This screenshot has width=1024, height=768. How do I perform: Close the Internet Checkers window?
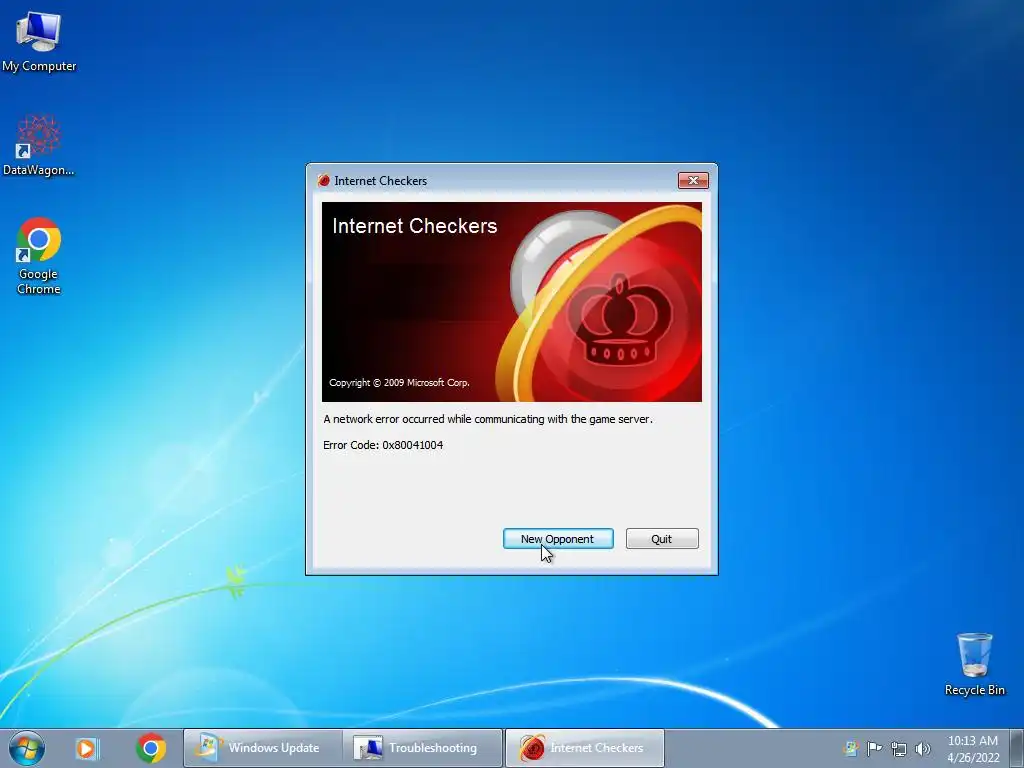[693, 180]
